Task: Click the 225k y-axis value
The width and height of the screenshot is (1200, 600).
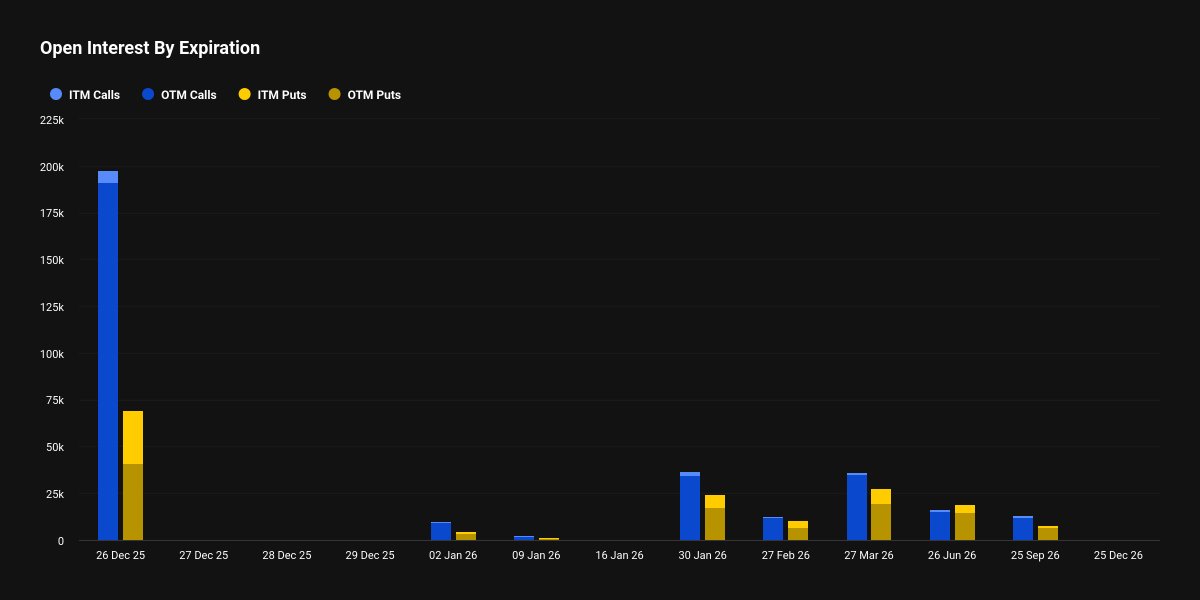Action: (x=52, y=120)
